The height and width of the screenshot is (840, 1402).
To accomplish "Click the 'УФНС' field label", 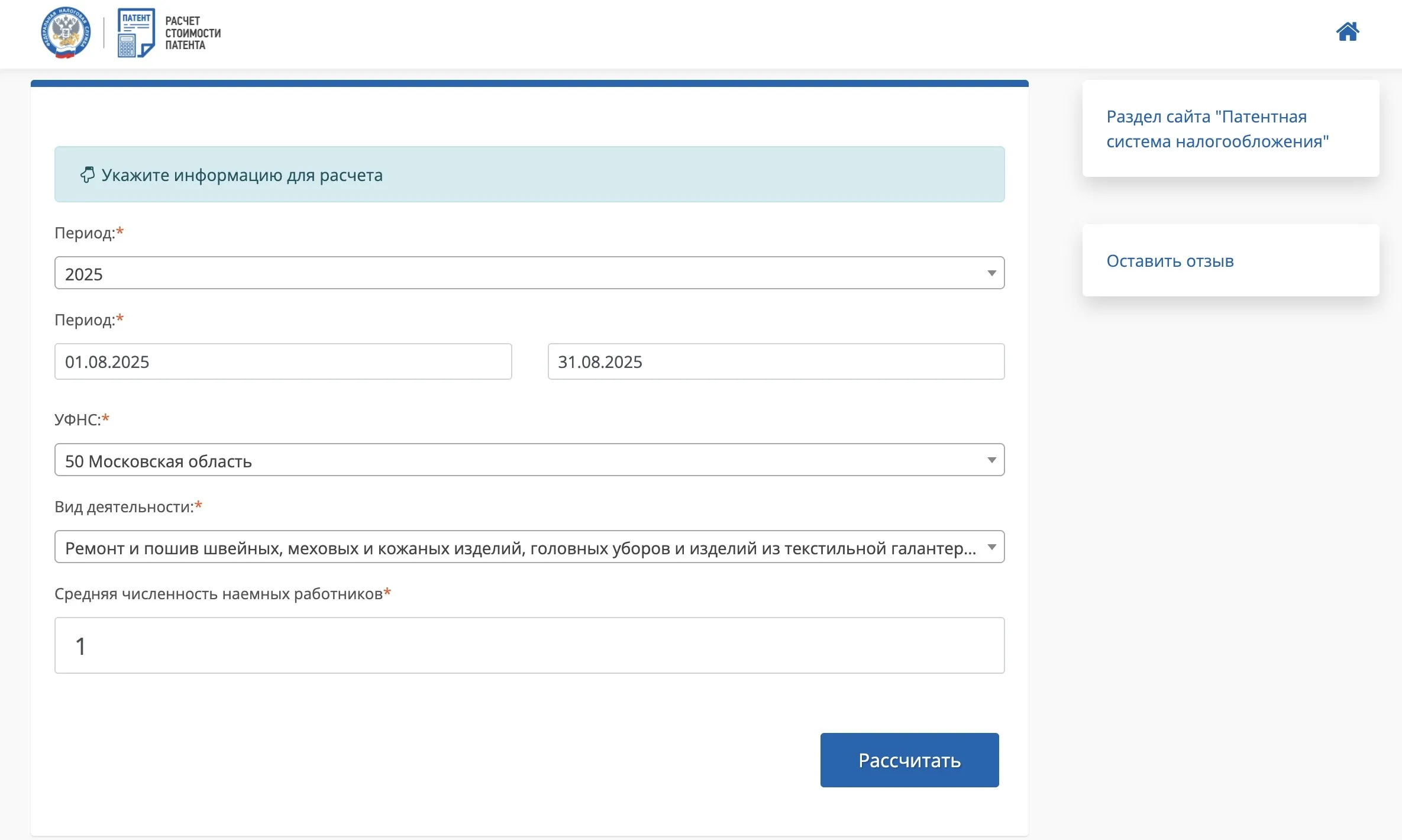I will (x=77, y=419).
